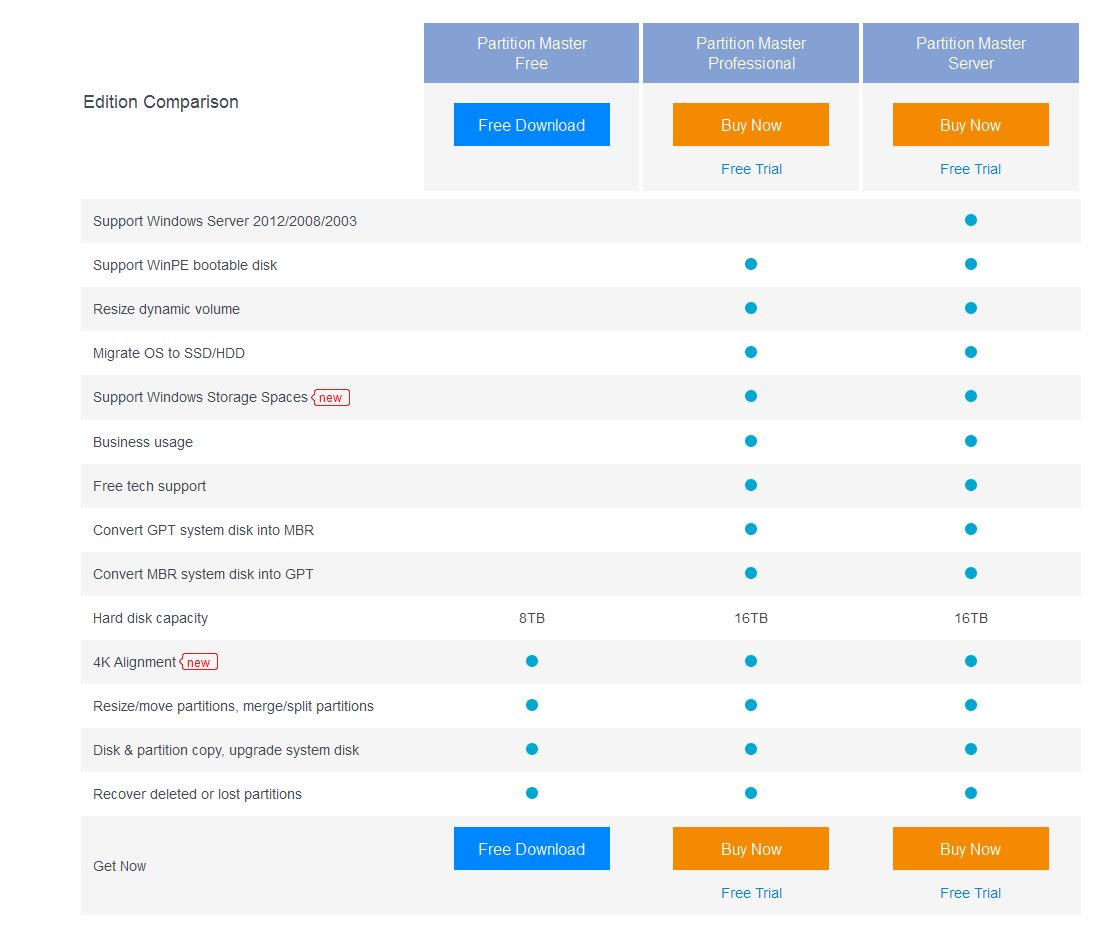Click Server dot for Windows Server 2012/2008/2003 support
The width and height of the screenshot is (1099, 926).
(x=971, y=220)
